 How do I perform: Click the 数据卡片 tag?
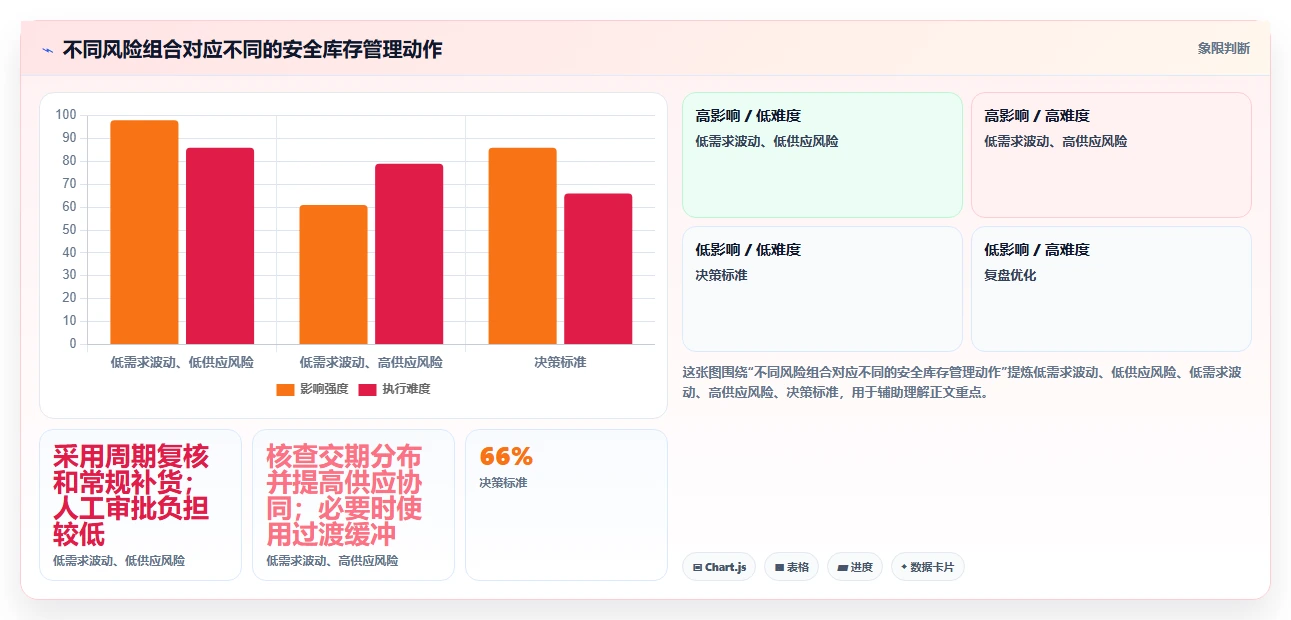click(928, 567)
